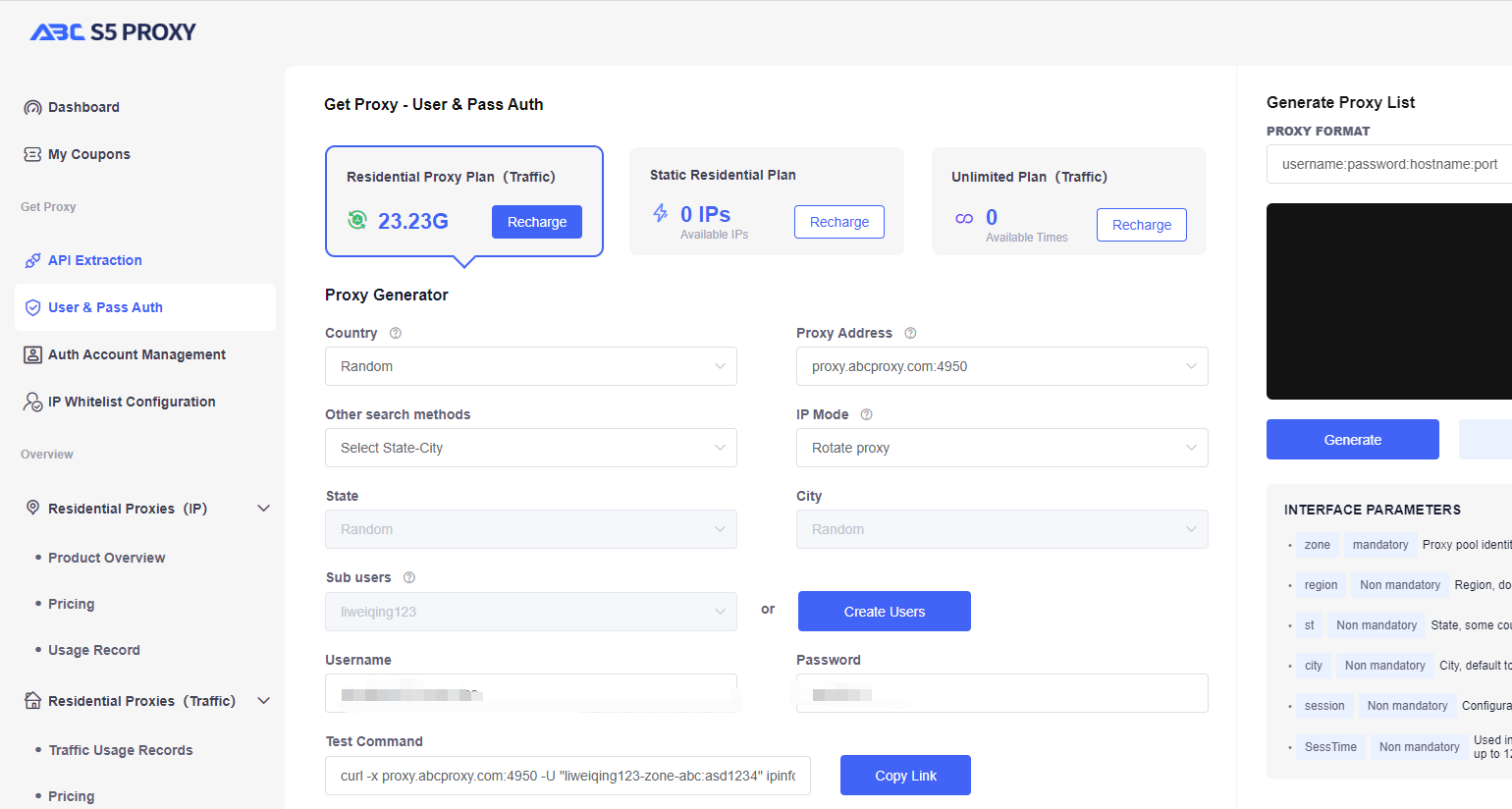This screenshot has height=809, width=1512.
Task: Collapse the Residential Proxies (IP) section chevron
Action: pos(263,508)
